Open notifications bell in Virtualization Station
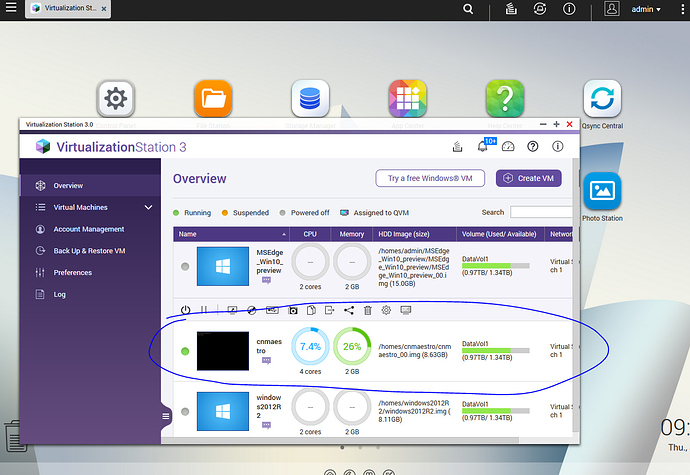 tap(483, 146)
